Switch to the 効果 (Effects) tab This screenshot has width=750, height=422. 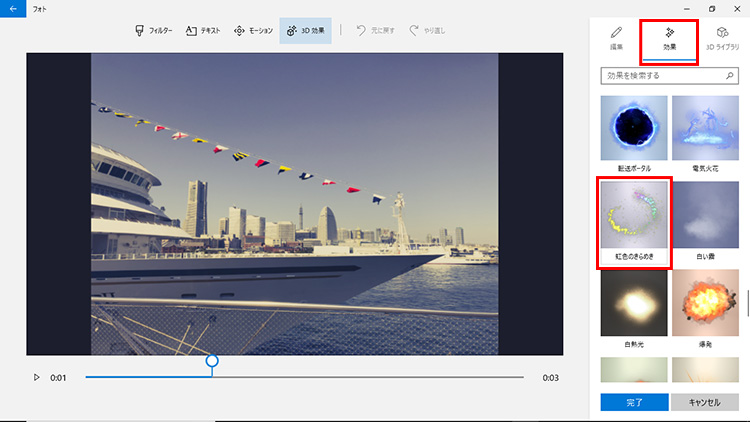coord(669,38)
